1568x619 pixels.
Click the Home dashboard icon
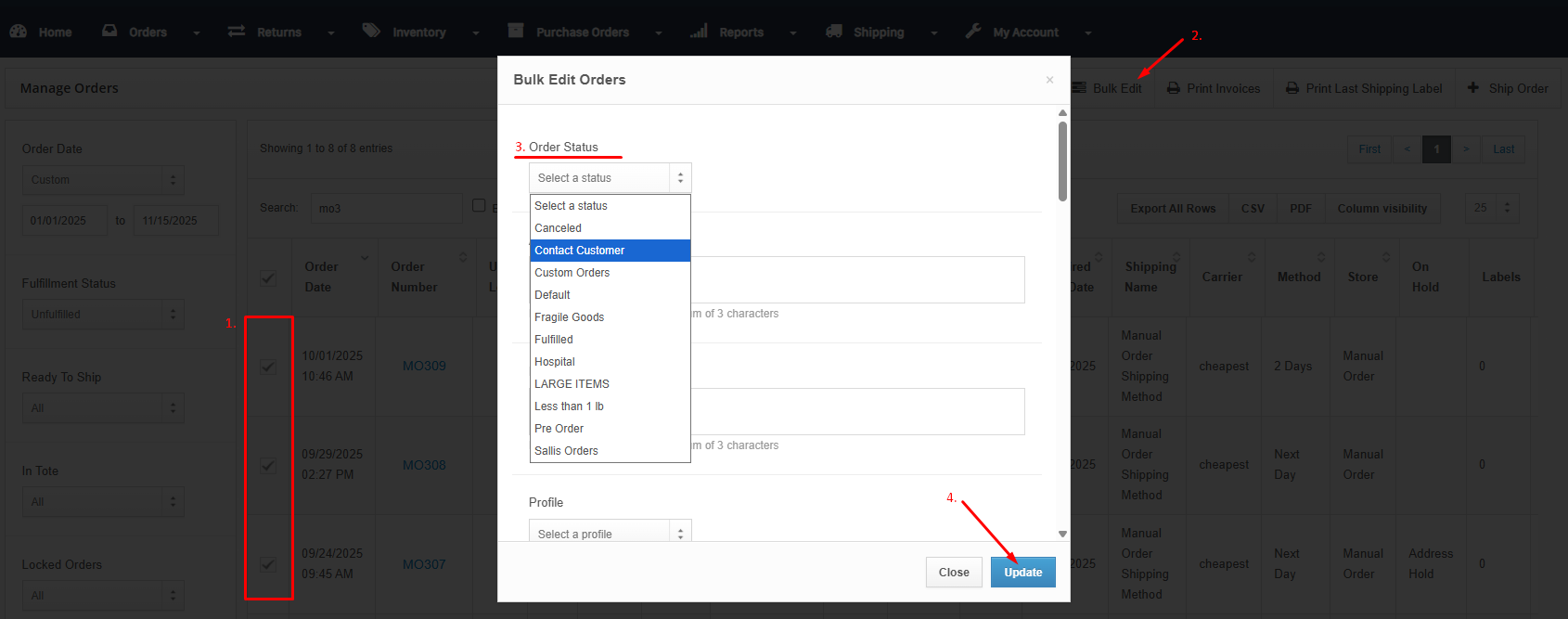pyautogui.click(x=19, y=32)
